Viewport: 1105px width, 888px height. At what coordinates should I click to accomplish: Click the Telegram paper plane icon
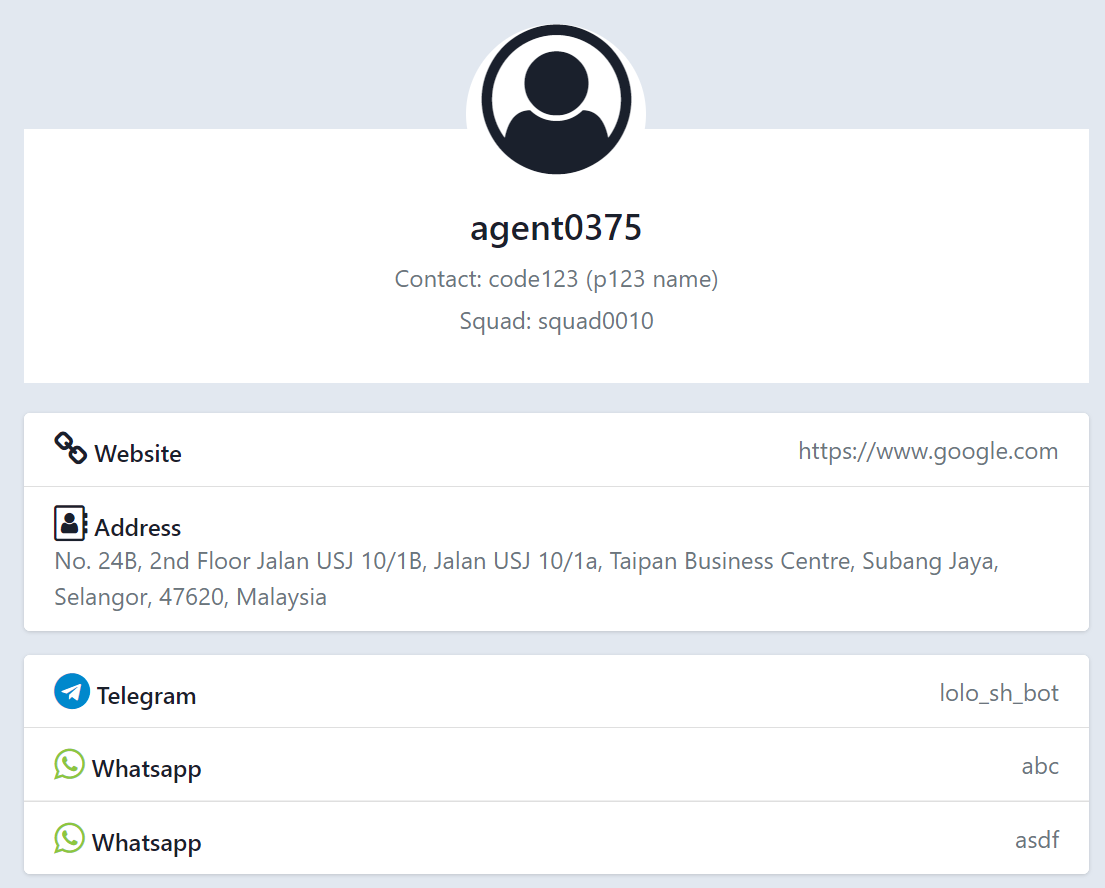(72, 691)
